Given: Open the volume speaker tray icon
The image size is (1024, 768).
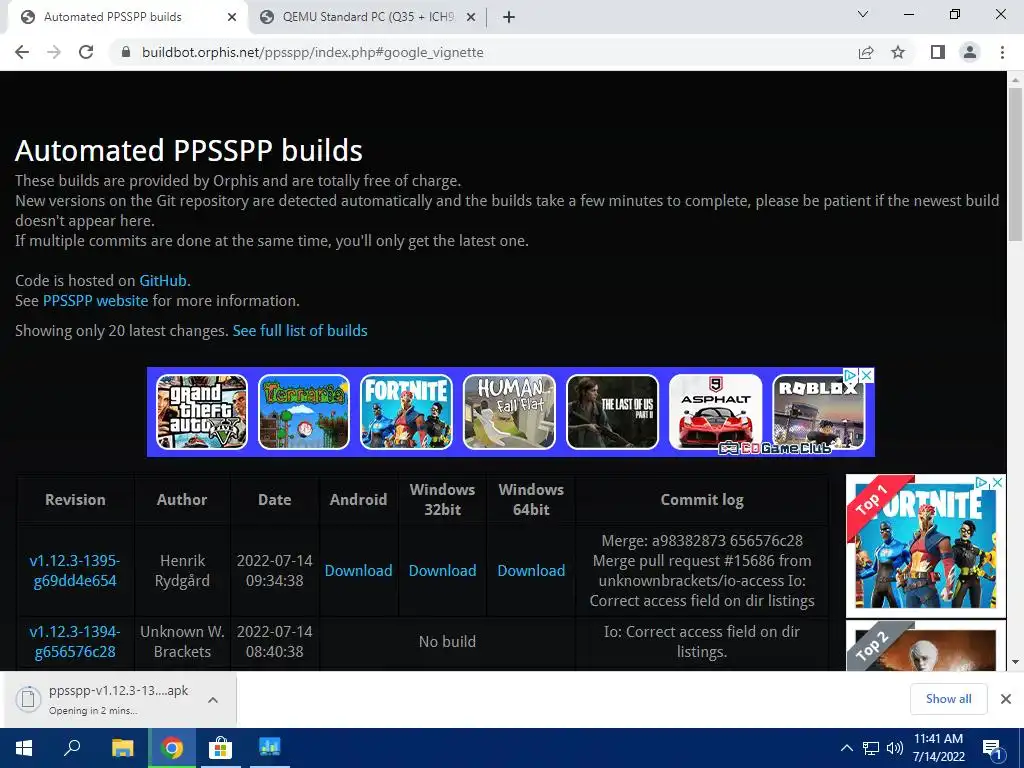Looking at the screenshot, I should pyautogui.click(x=895, y=748).
